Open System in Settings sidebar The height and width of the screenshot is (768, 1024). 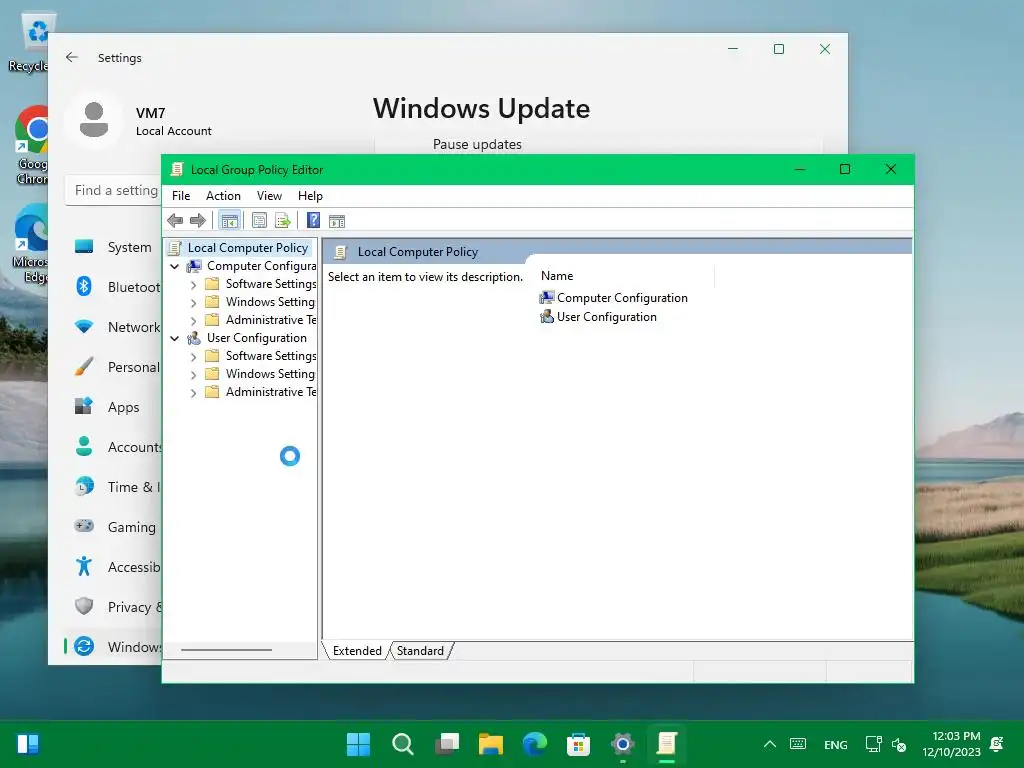pyautogui.click(x=115, y=247)
